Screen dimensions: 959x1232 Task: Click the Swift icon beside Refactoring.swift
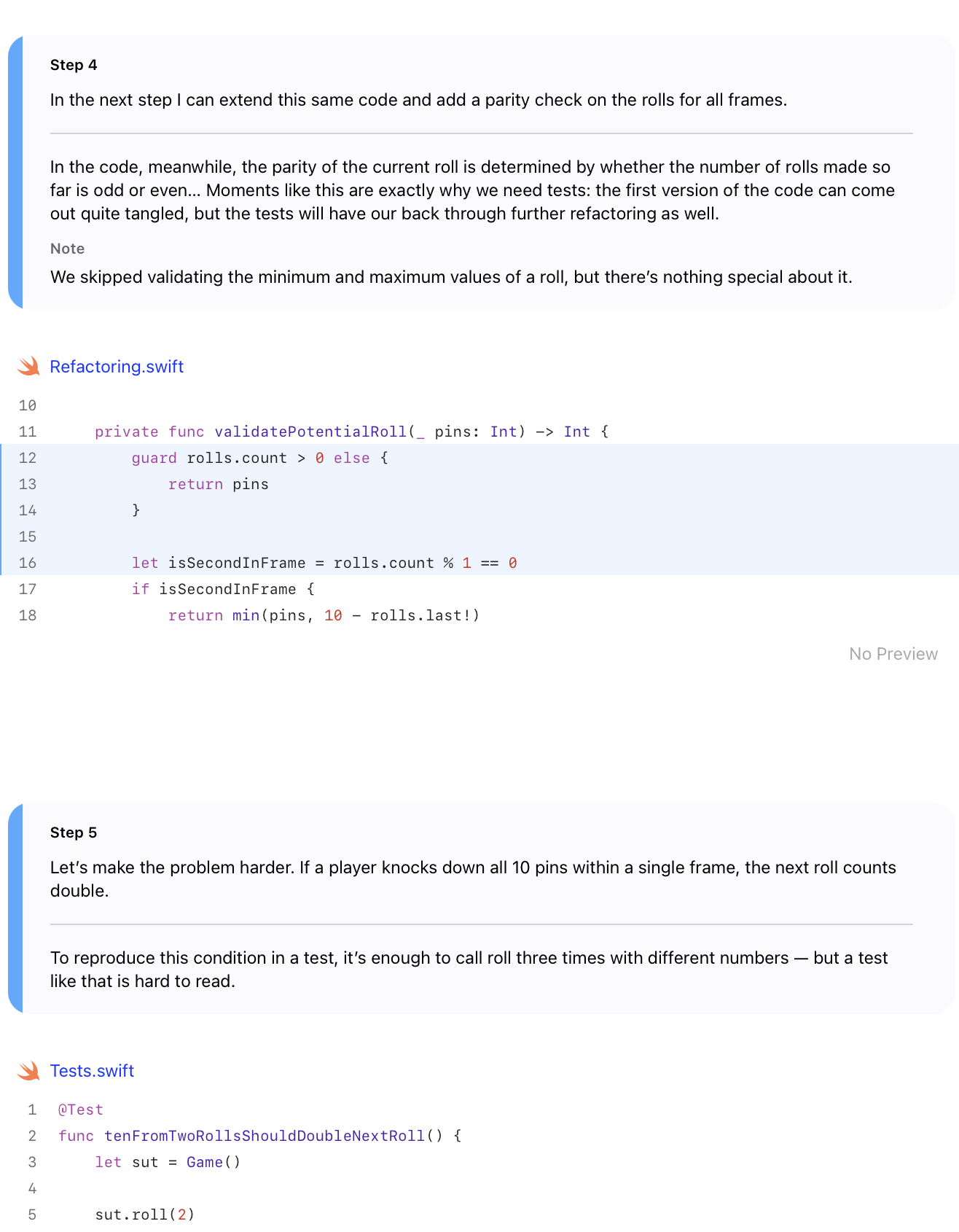pyautogui.click(x=29, y=366)
